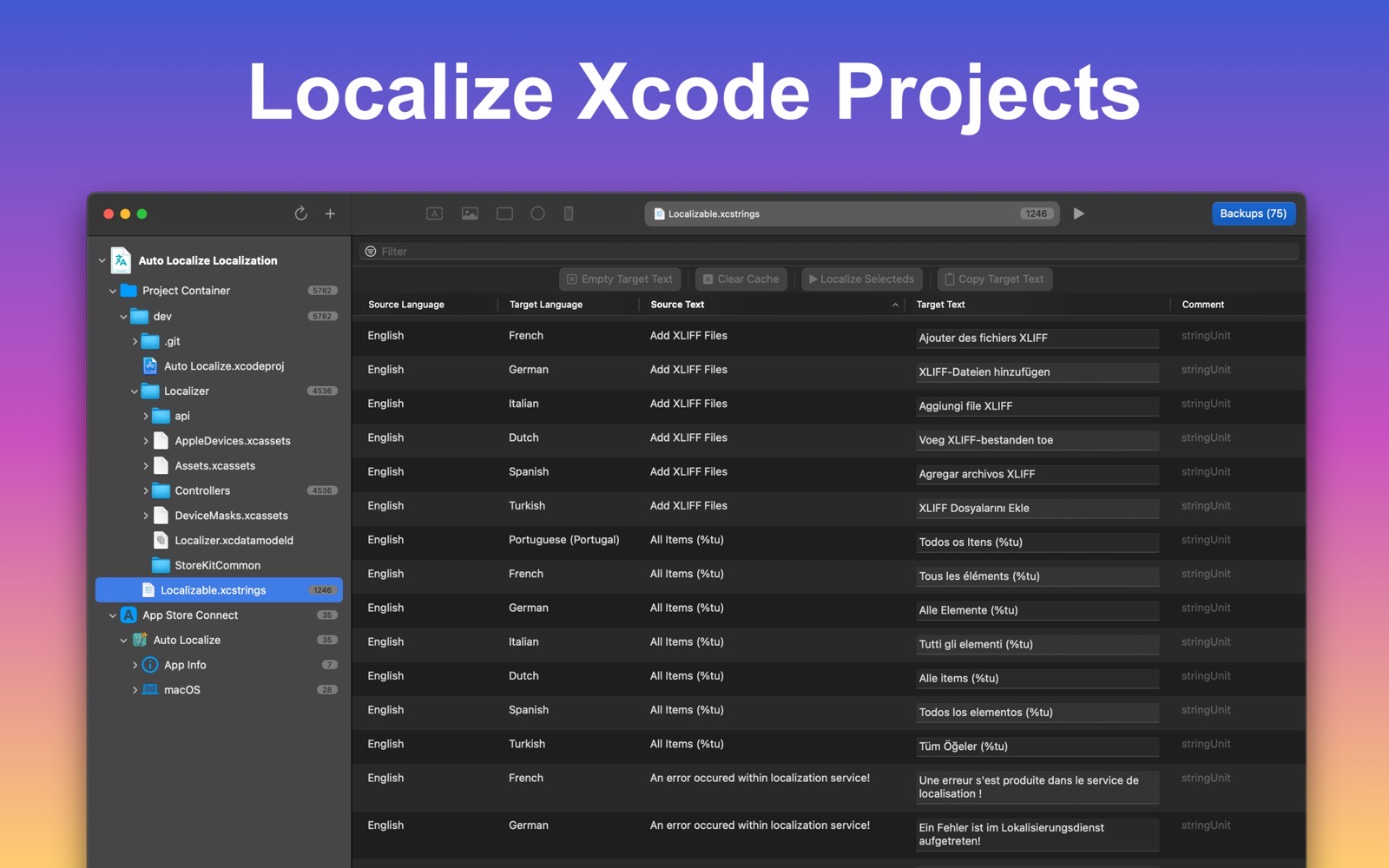Select the text 'A' toolbar icon
The height and width of the screenshot is (868, 1389).
(435, 214)
